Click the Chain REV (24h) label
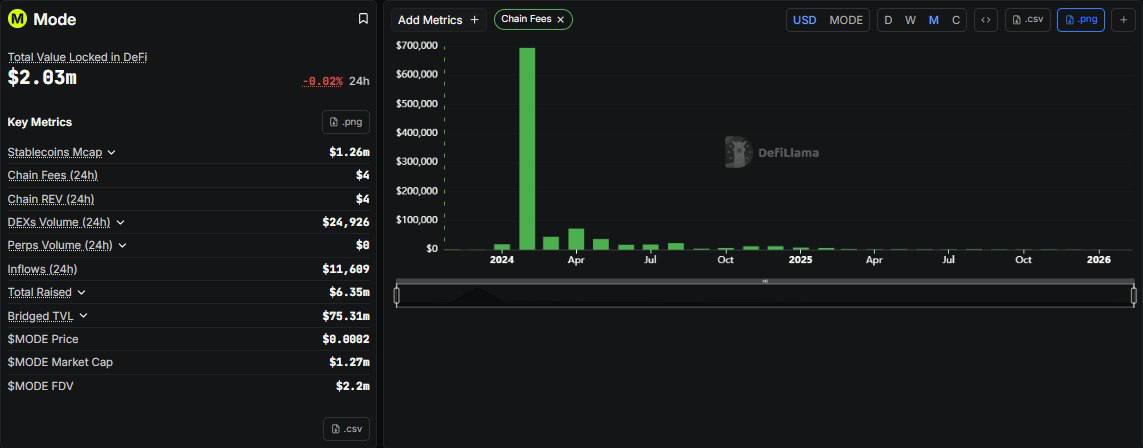The image size is (1143, 448). coord(51,199)
